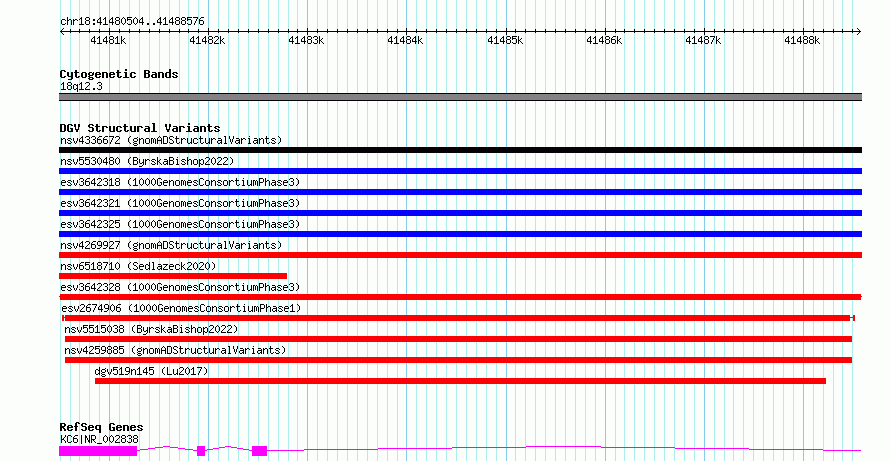Select the RefSeq Genes track title
890x461 pixels.
pyautogui.click(x=101, y=428)
